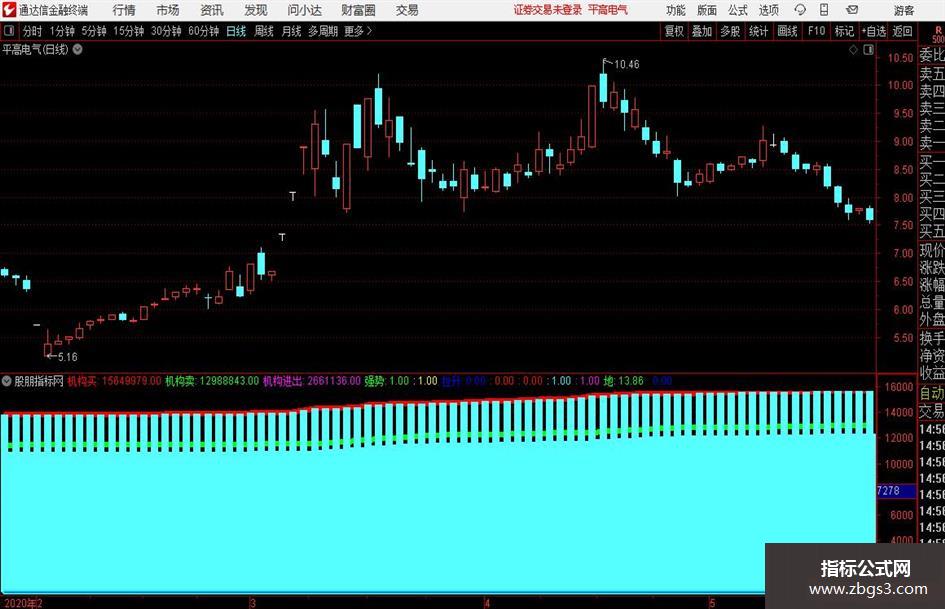Image resolution: width=945 pixels, height=609 pixels.
Task: Toggle the side panel icon beside the diamond marker
Action: pos(868,50)
